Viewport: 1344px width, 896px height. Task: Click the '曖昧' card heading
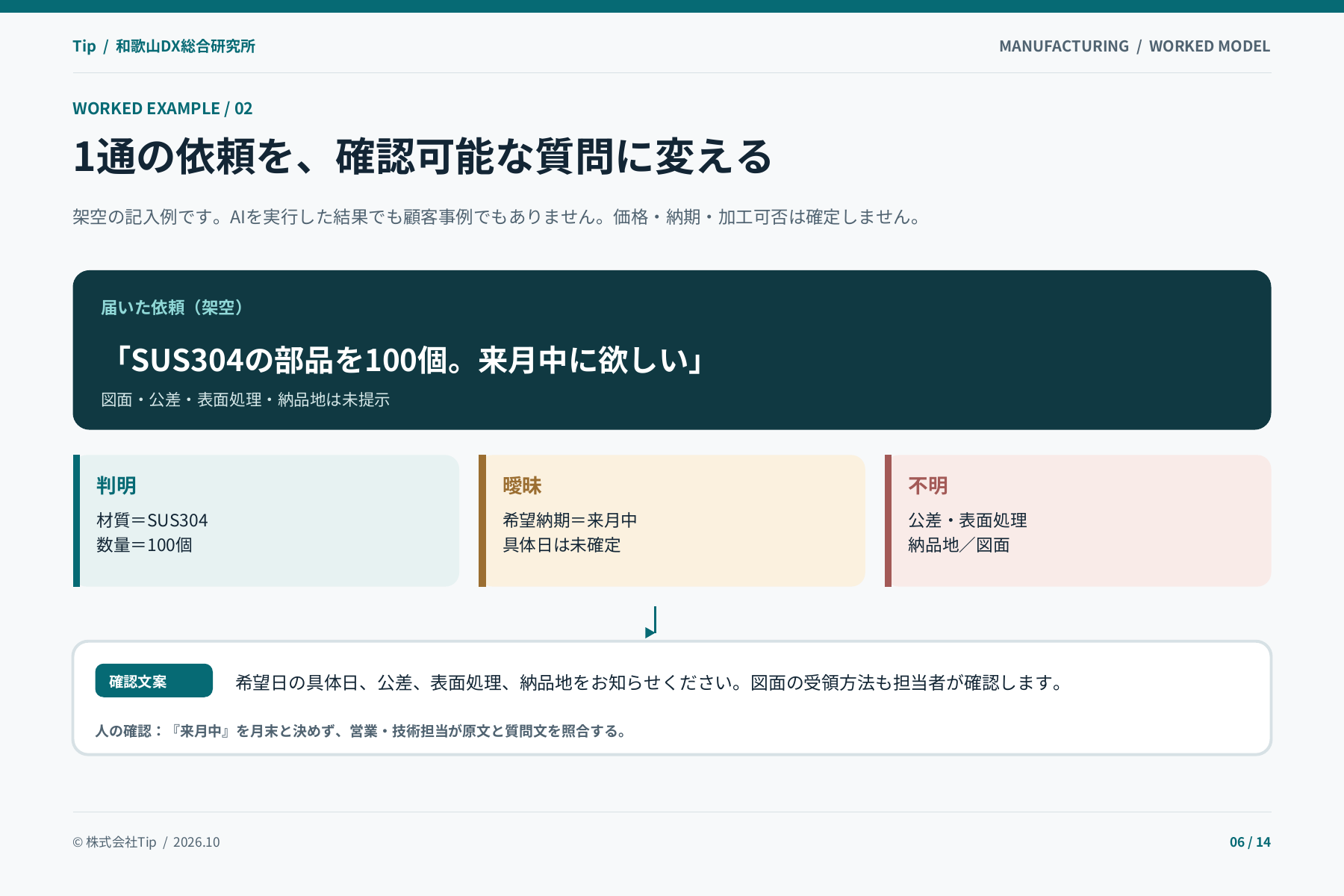522,486
